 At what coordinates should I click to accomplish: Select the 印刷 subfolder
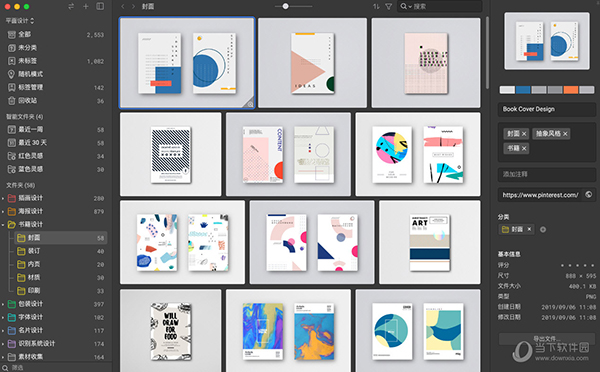(x=60, y=291)
